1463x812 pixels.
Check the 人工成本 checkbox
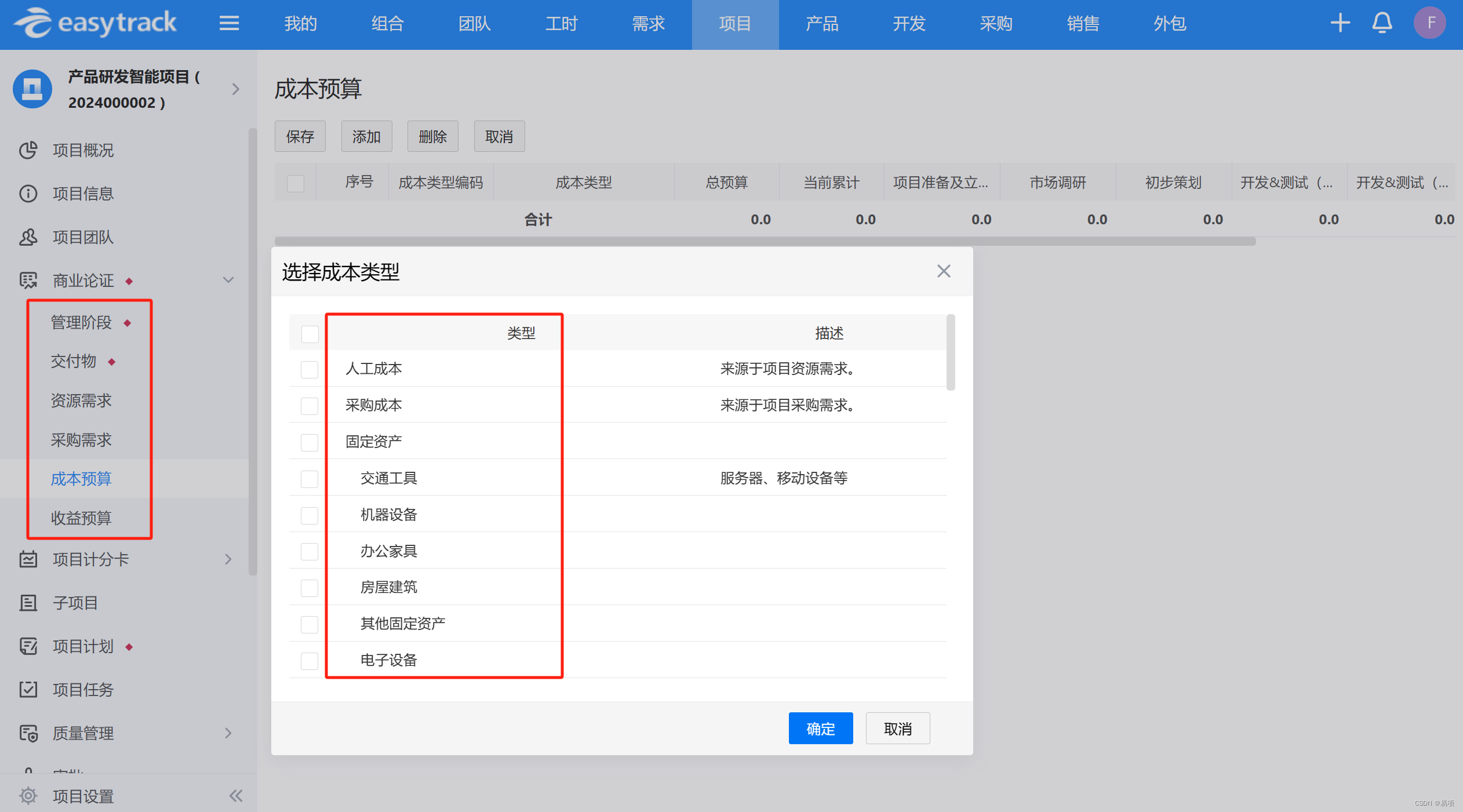coord(310,369)
